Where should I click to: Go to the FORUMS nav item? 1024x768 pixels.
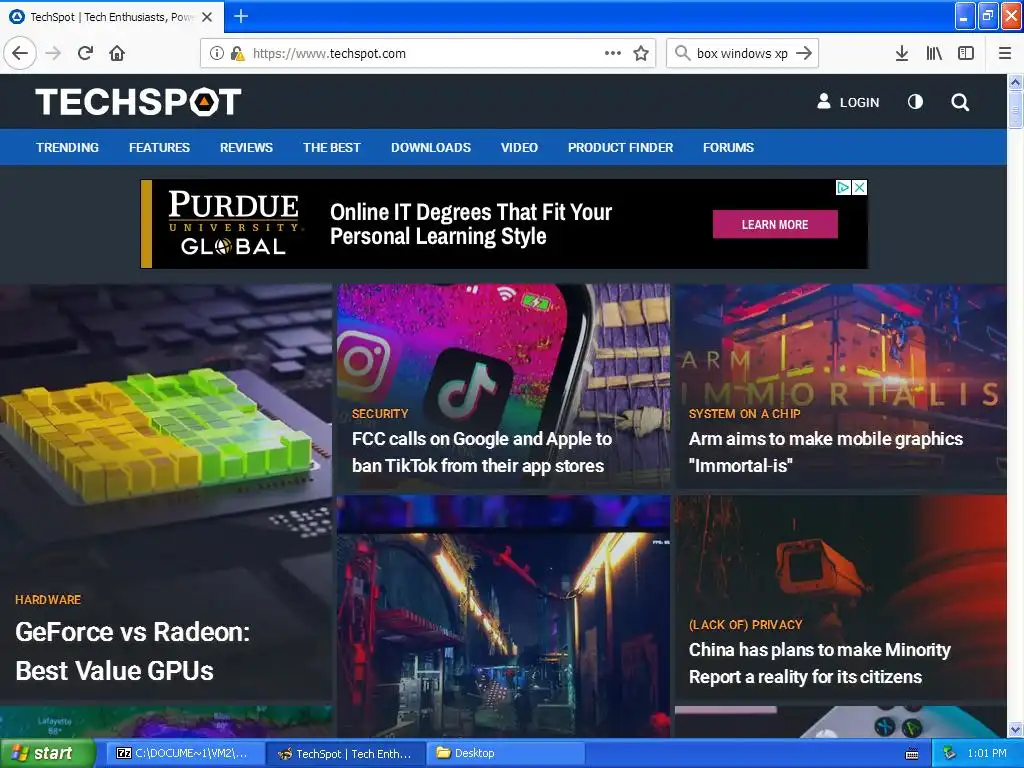point(728,148)
